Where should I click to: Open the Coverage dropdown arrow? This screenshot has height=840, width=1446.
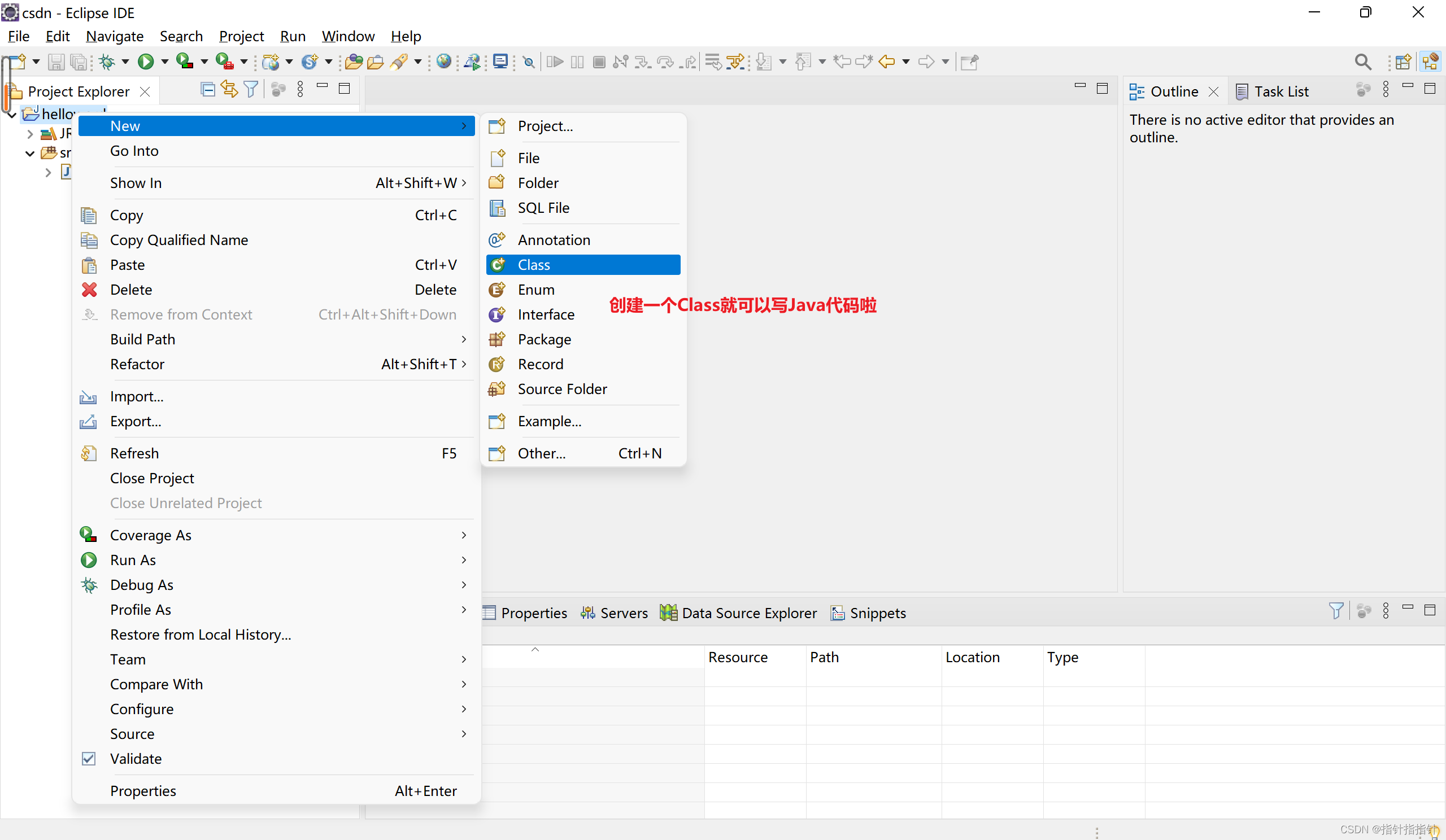point(204,62)
